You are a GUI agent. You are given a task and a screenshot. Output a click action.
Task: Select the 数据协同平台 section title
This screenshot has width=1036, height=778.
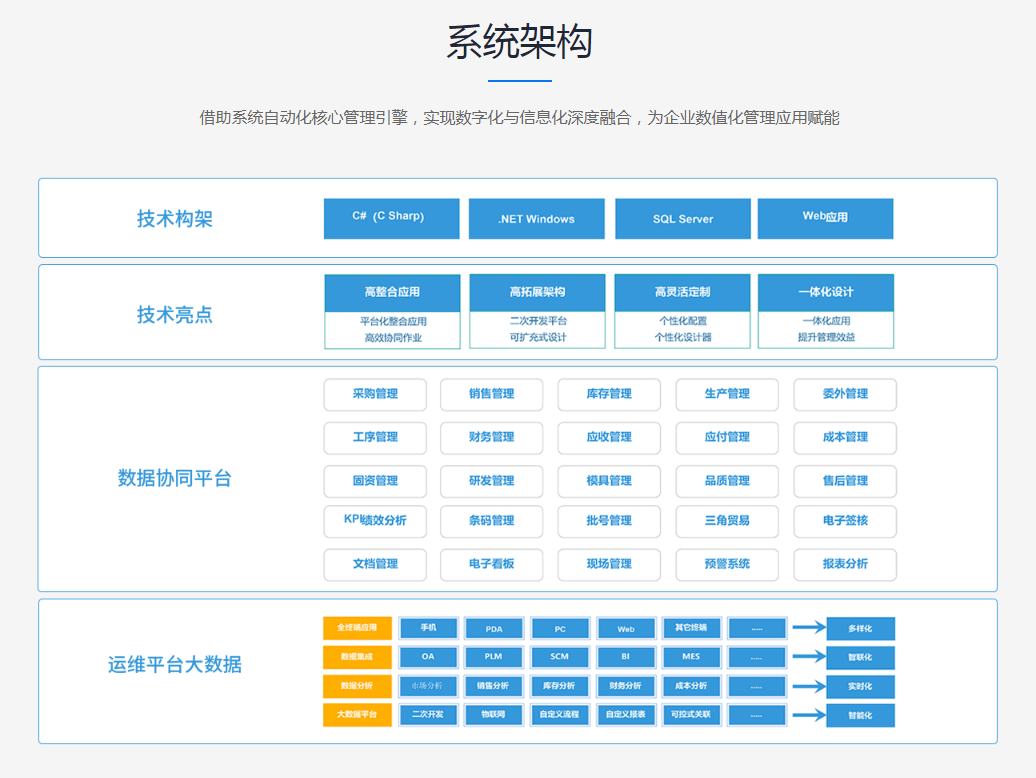tap(176, 479)
